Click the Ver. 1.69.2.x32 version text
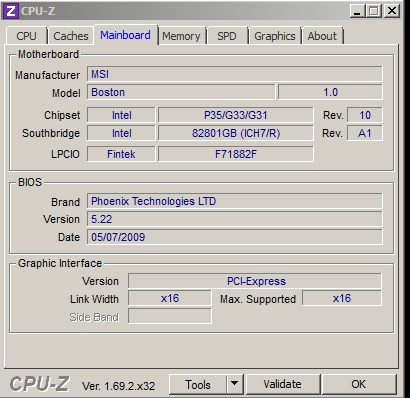 click(x=119, y=386)
